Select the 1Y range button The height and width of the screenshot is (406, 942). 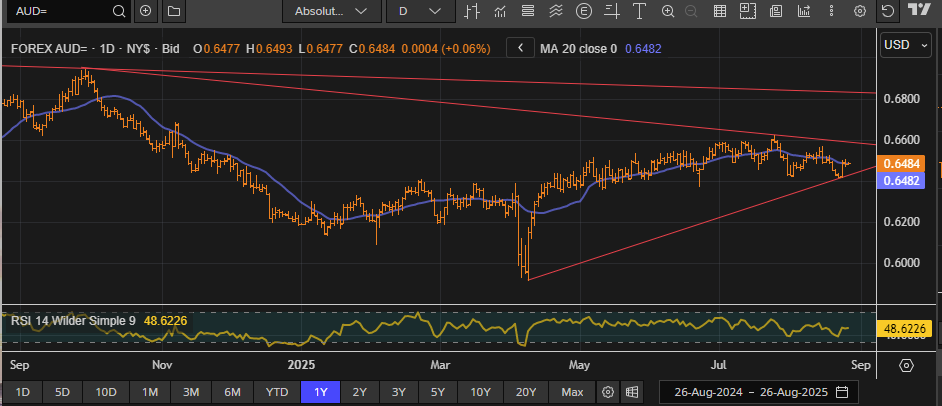pyautogui.click(x=321, y=392)
